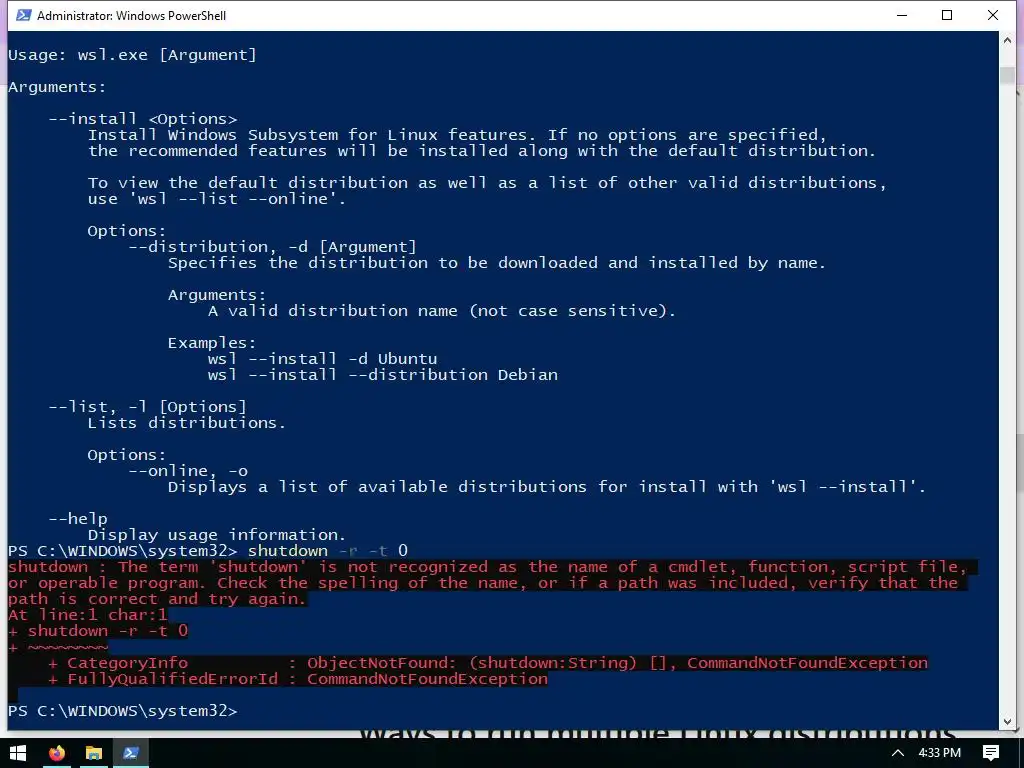Click the 'Arguments:' heading near top

pos(57,87)
